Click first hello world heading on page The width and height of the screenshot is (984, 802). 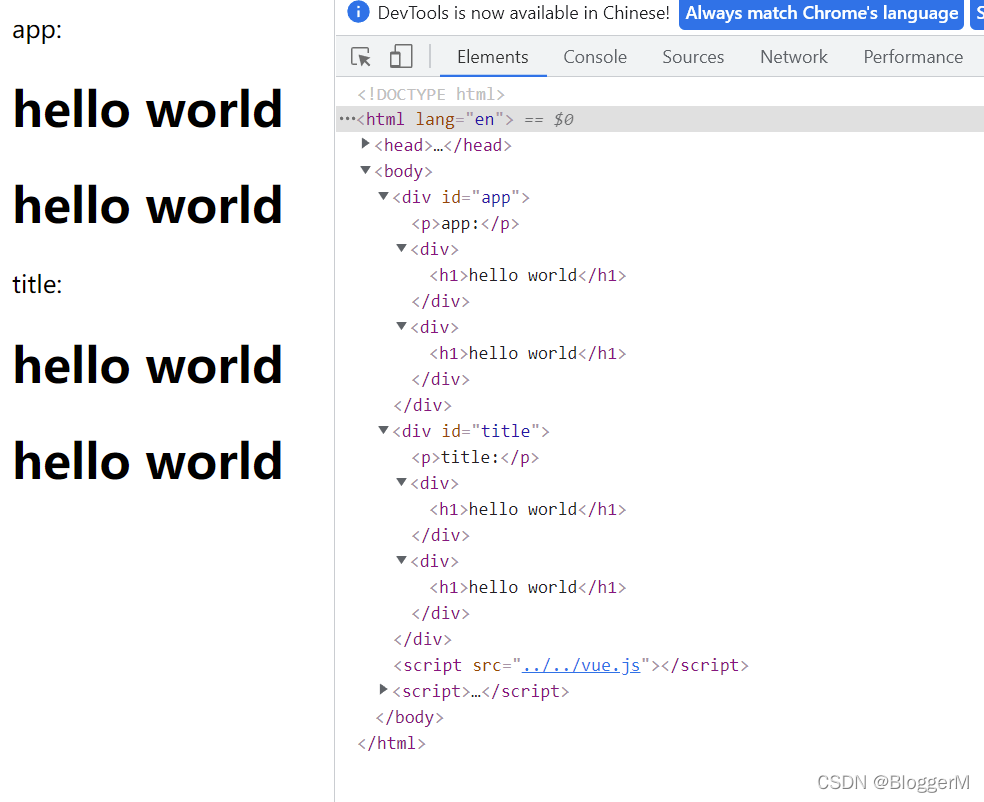pos(148,109)
